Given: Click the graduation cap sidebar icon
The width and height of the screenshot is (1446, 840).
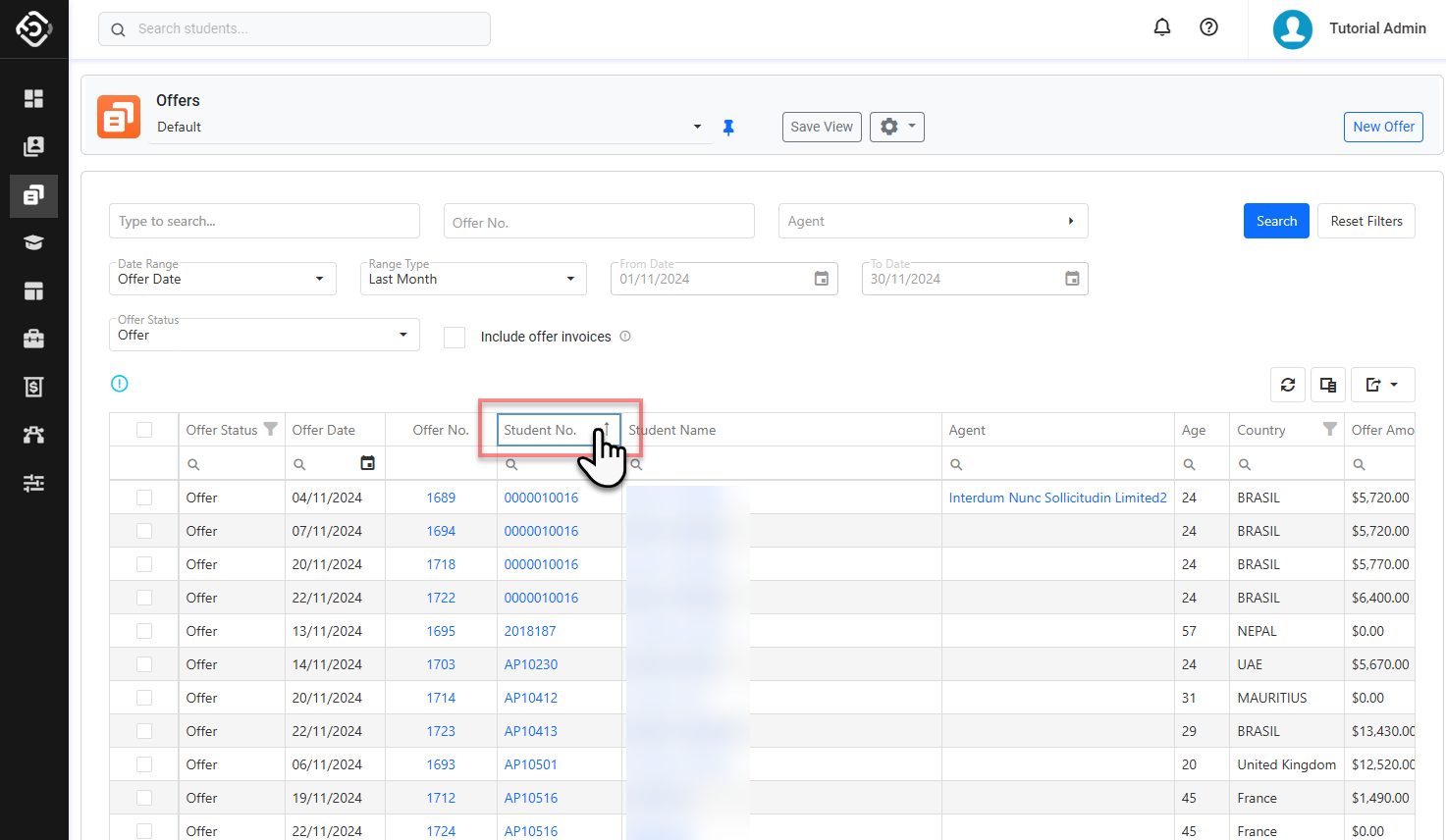Looking at the screenshot, I should [x=33, y=242].
